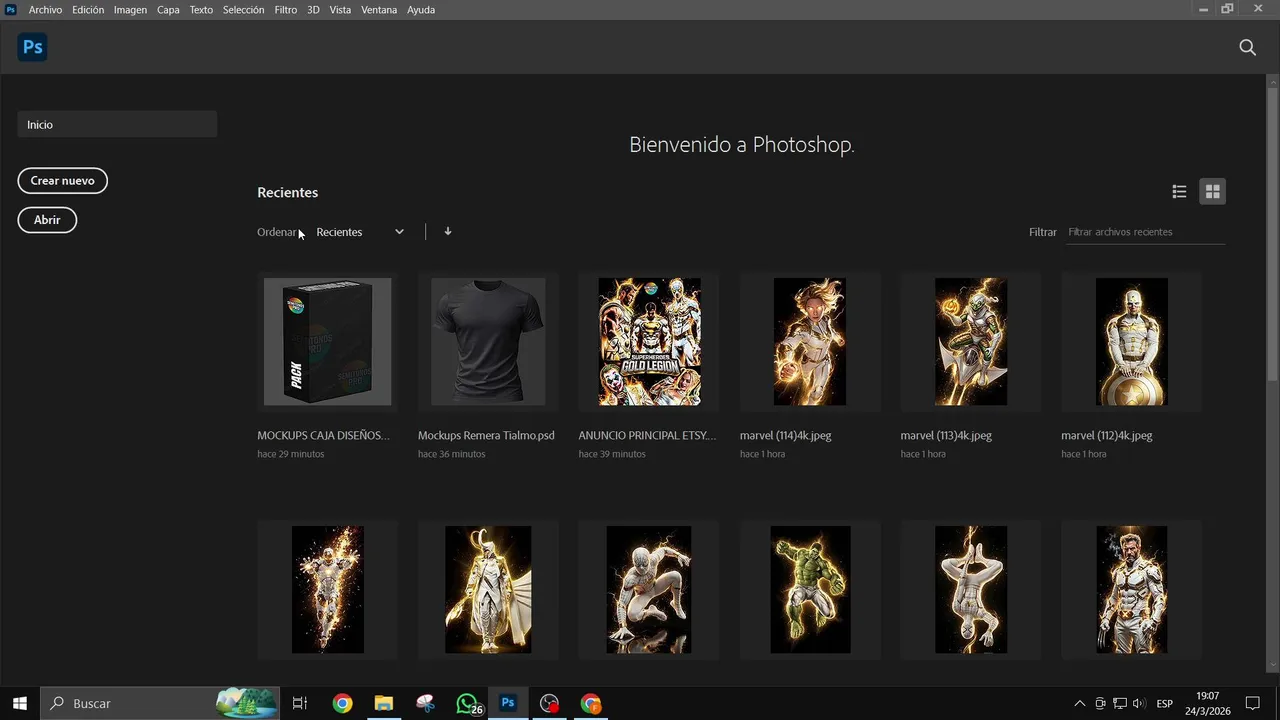Open the Texto menu
Image resolution: width=1280 pixels, height=720 pixels.
point(201,9)
